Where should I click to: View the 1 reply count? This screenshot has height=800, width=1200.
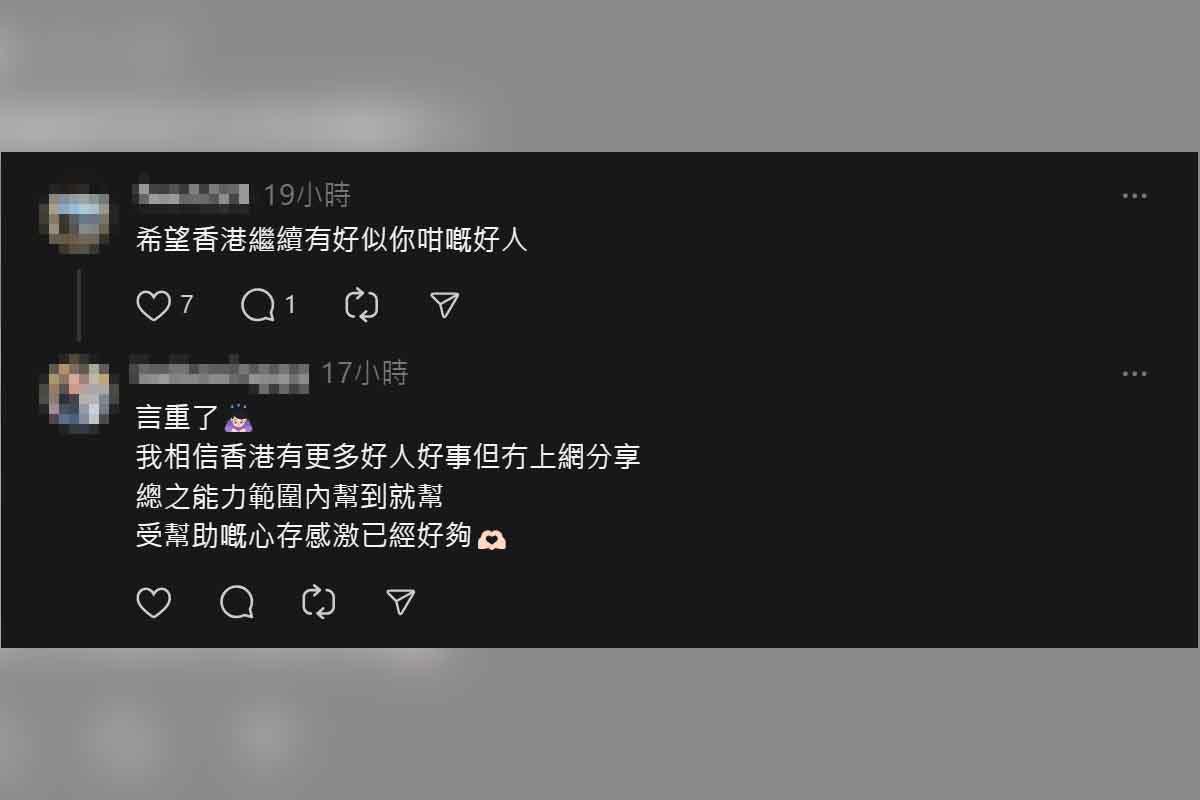click(x=291, y=305)
